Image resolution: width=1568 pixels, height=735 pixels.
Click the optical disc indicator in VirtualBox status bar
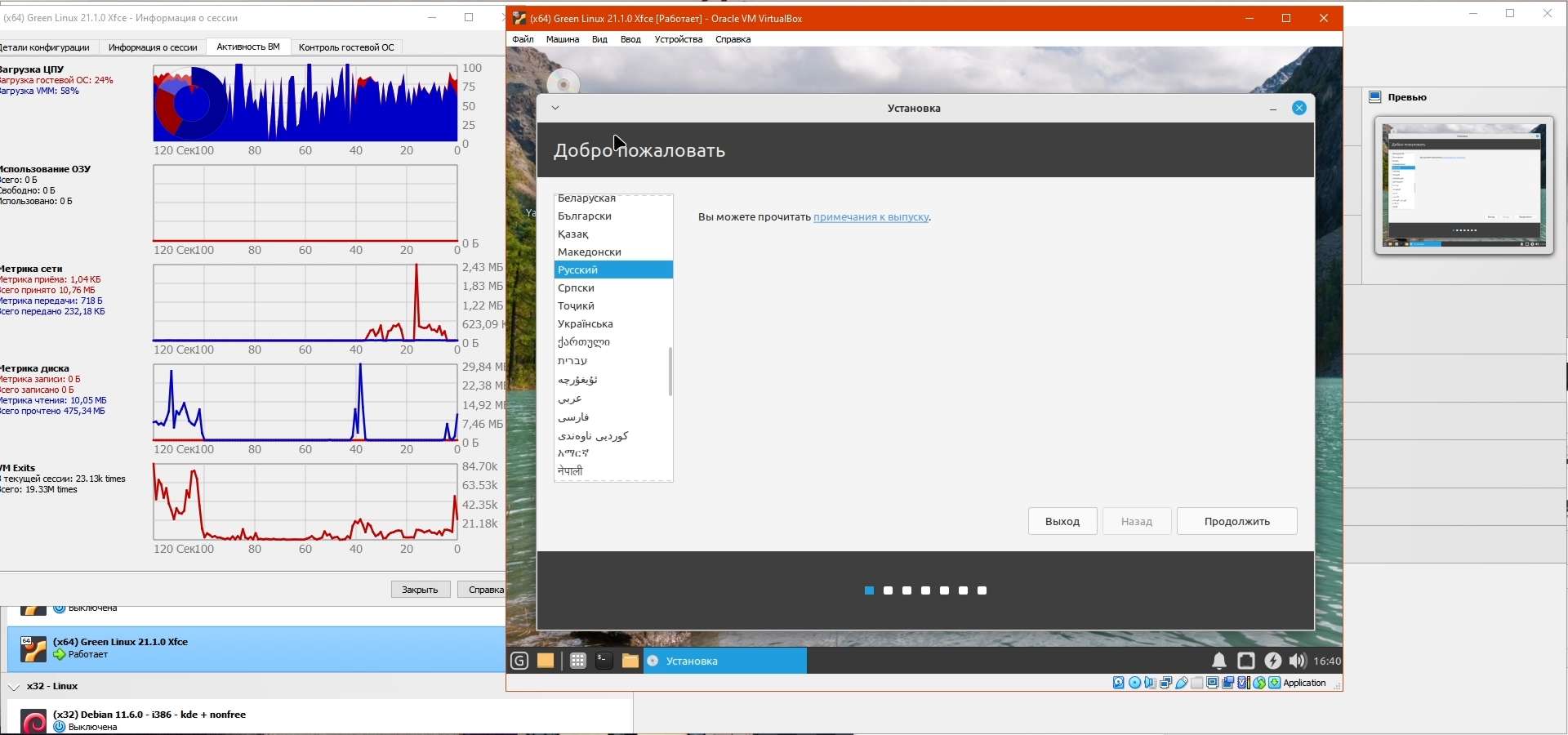[x=1134, y=683]
